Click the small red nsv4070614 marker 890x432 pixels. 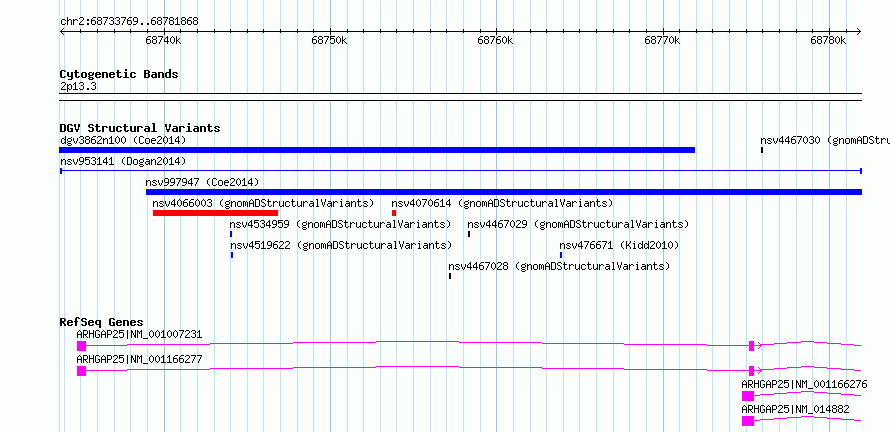pyautogui.click(x=394, y=213)
